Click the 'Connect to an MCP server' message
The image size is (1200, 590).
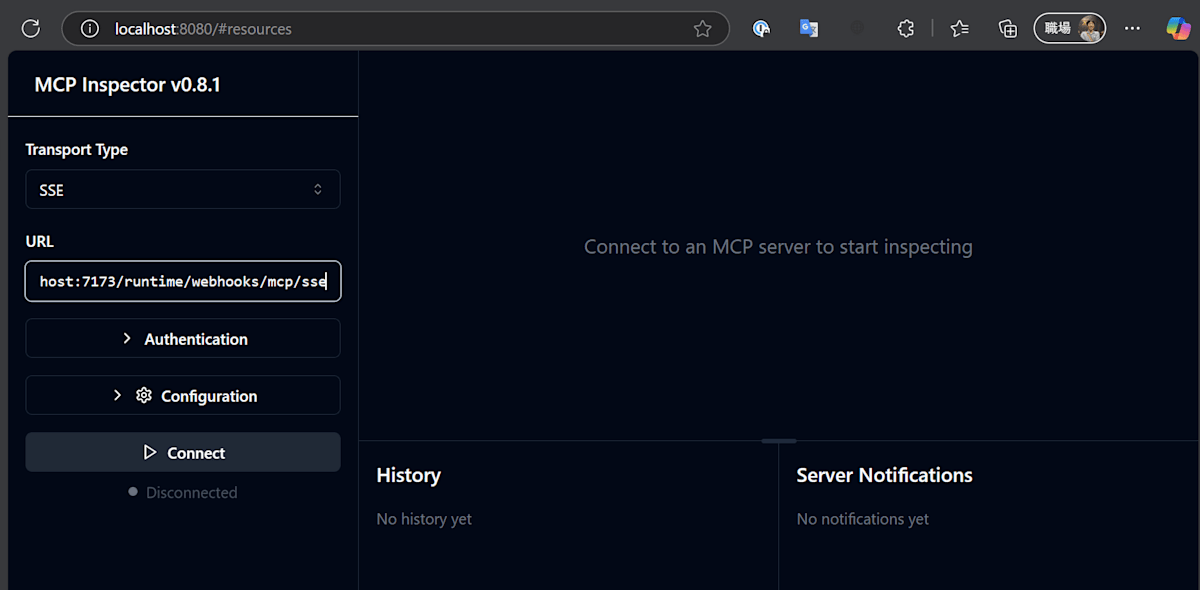(x=778, y=246)
